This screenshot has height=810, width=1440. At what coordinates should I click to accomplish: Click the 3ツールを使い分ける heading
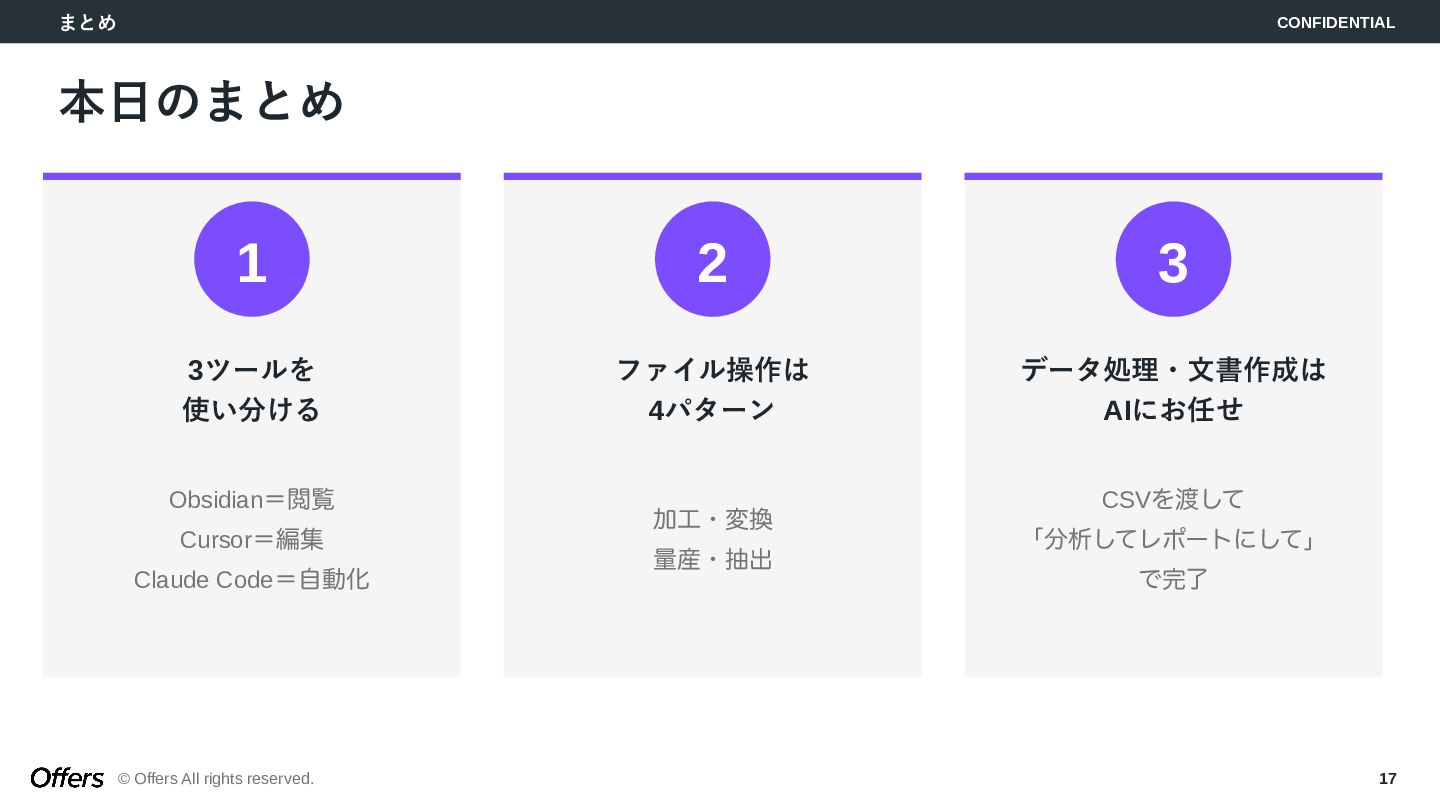point(252,389)
